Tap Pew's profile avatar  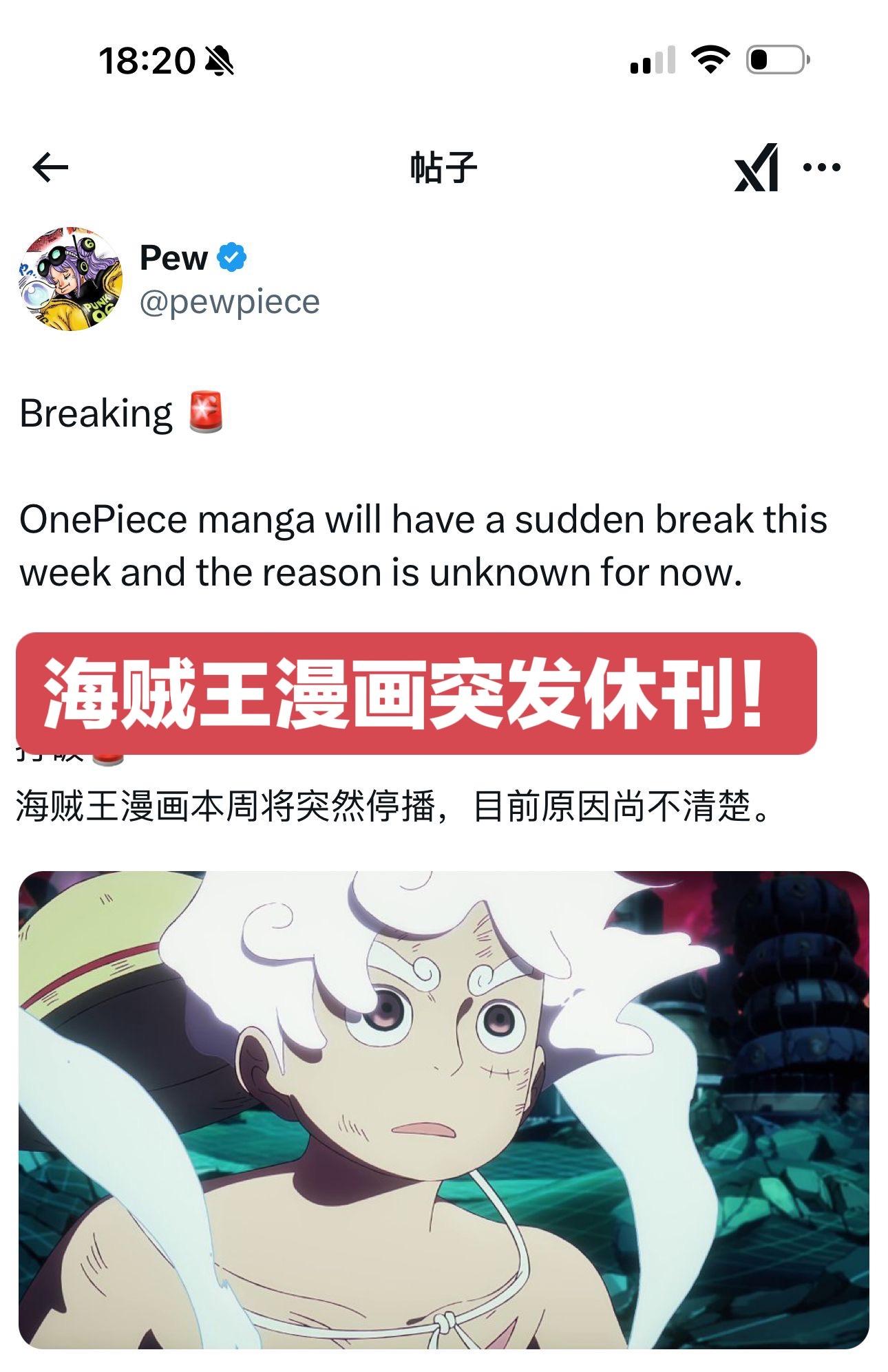click(x=70, y=279)
